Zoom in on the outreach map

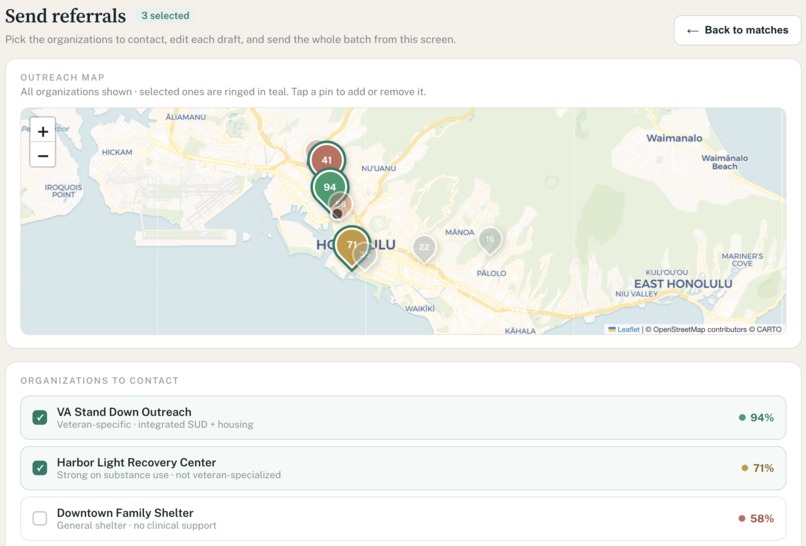(43, 131)
